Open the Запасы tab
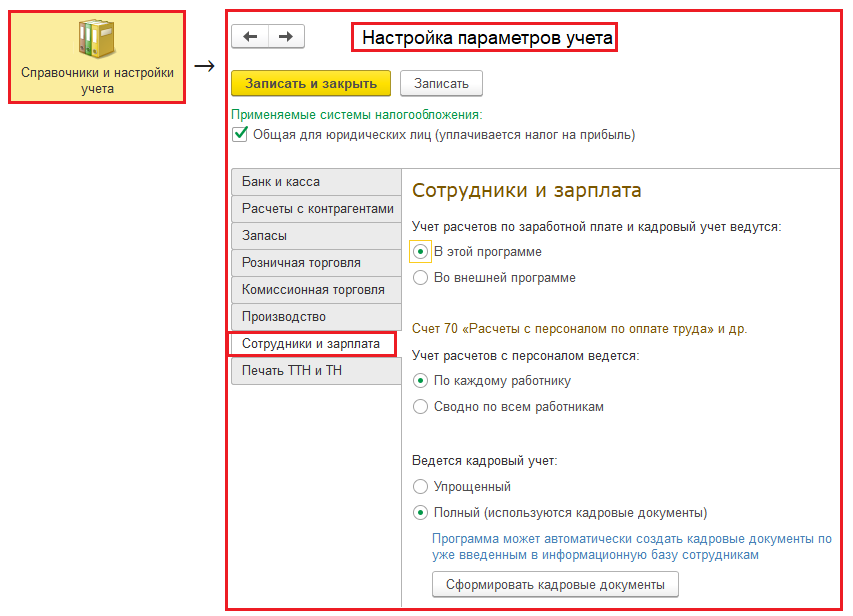Viewport: 853px width, 616px height. [x=316, y=236]
